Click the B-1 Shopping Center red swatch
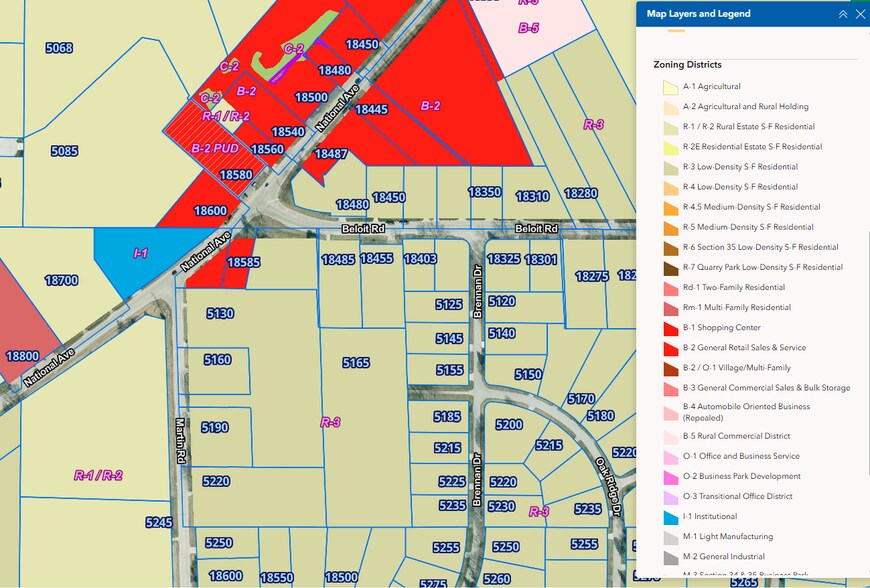The width and height of the screenshot is (870, 588). point(670,328)
